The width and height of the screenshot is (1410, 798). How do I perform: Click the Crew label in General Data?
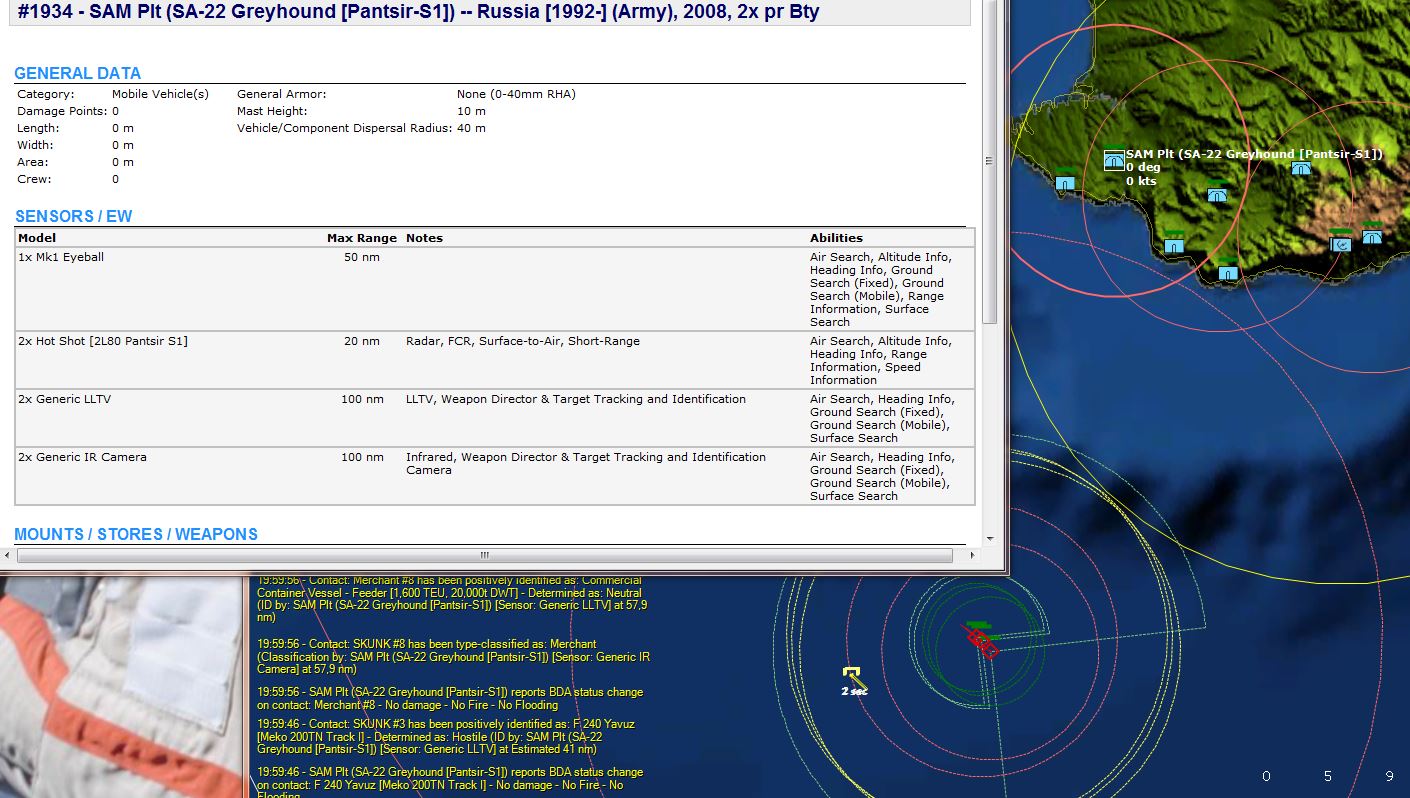34,179
